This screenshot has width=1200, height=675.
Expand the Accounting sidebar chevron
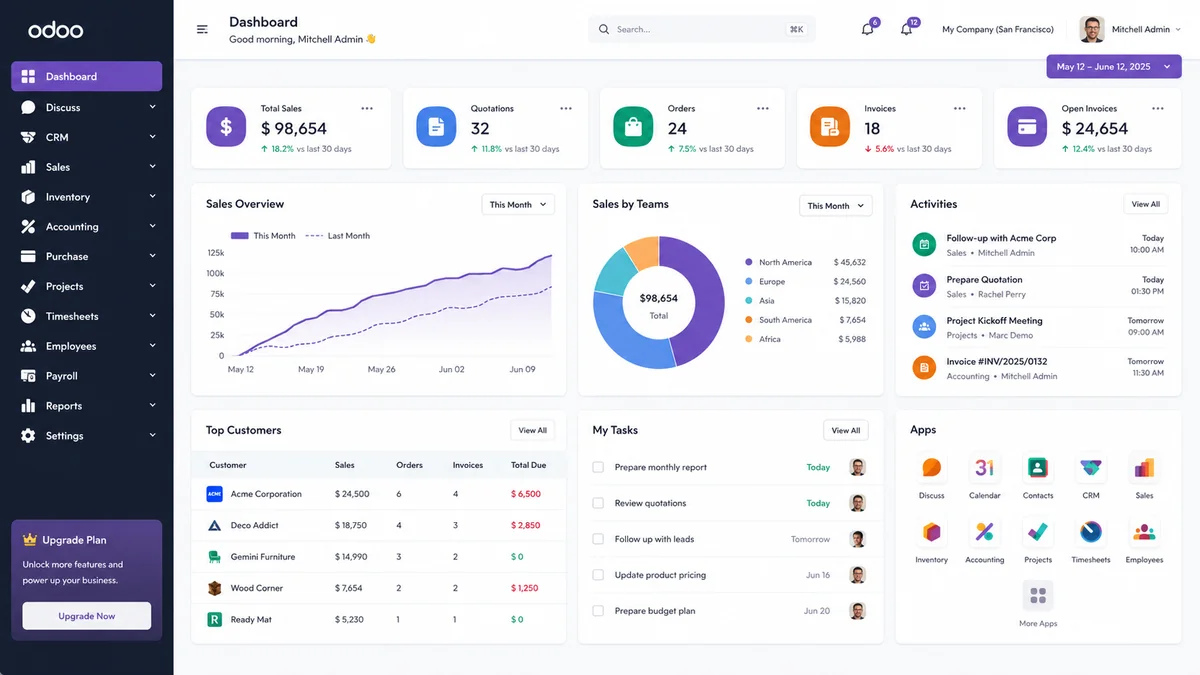pyautogui.click(x=153, y=226)
